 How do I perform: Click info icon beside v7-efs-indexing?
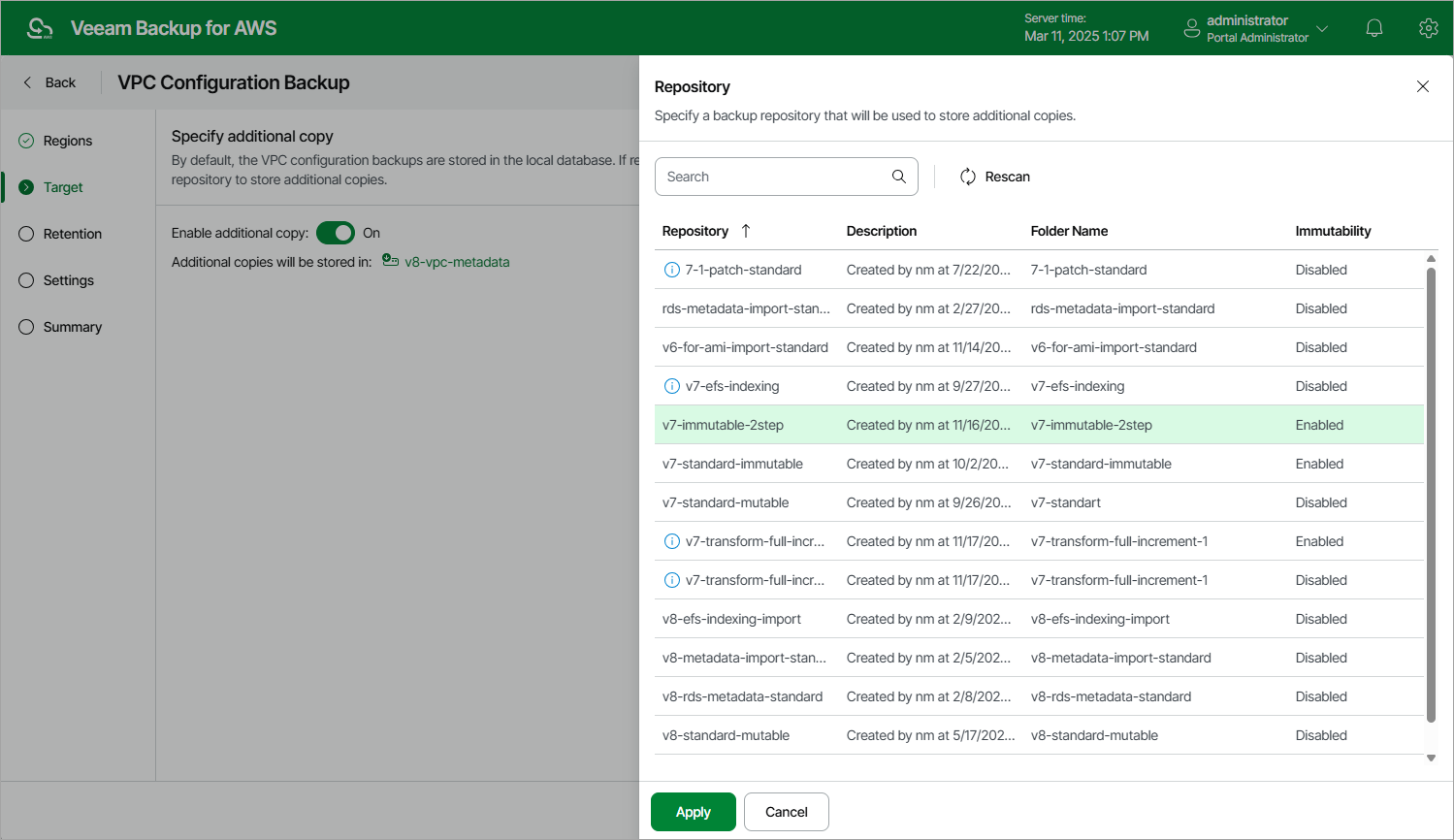(x=671, y=386)
